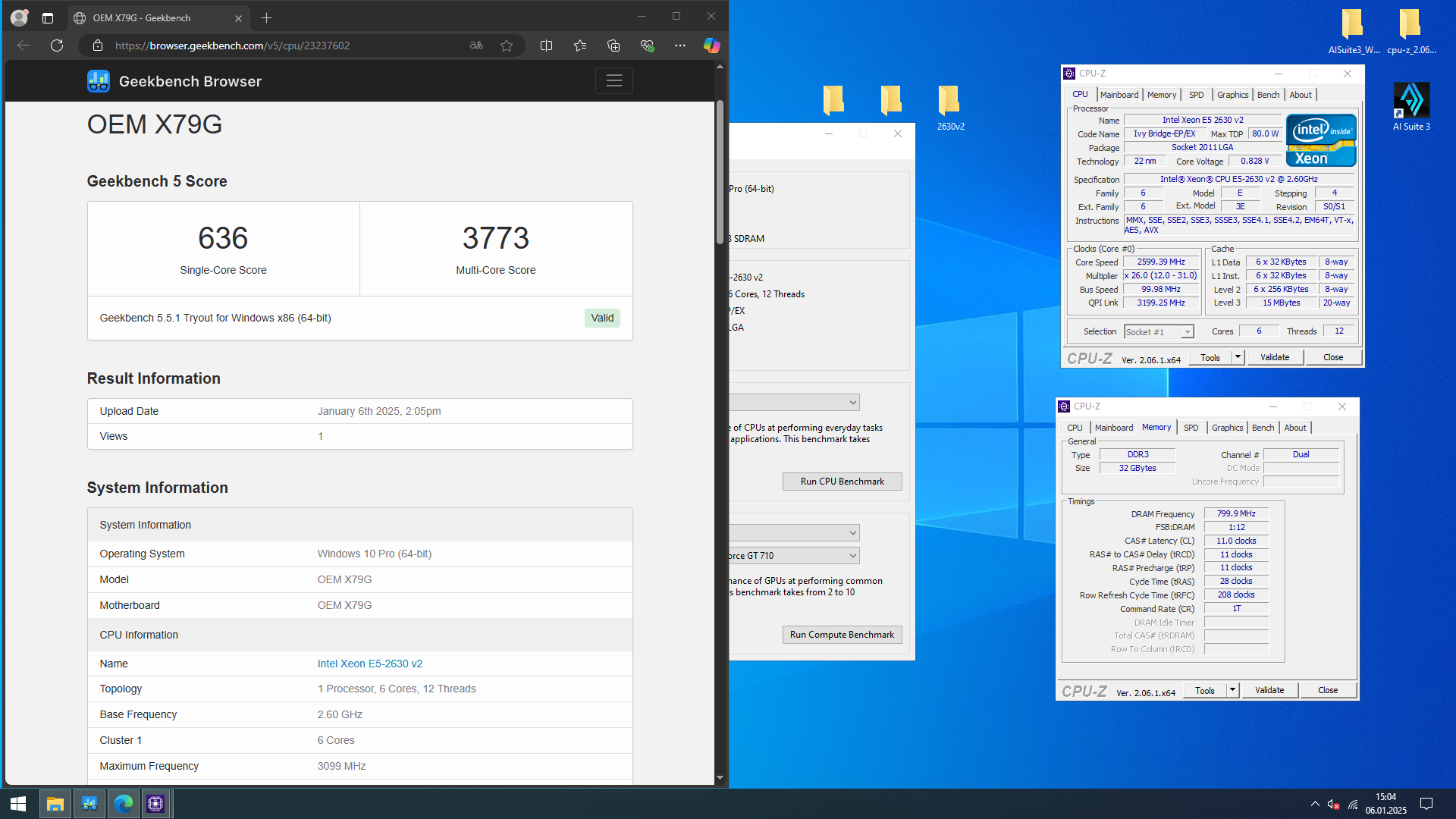
Task: Open the CPU-Z taskbar icon
Action: tap(155, 804)
